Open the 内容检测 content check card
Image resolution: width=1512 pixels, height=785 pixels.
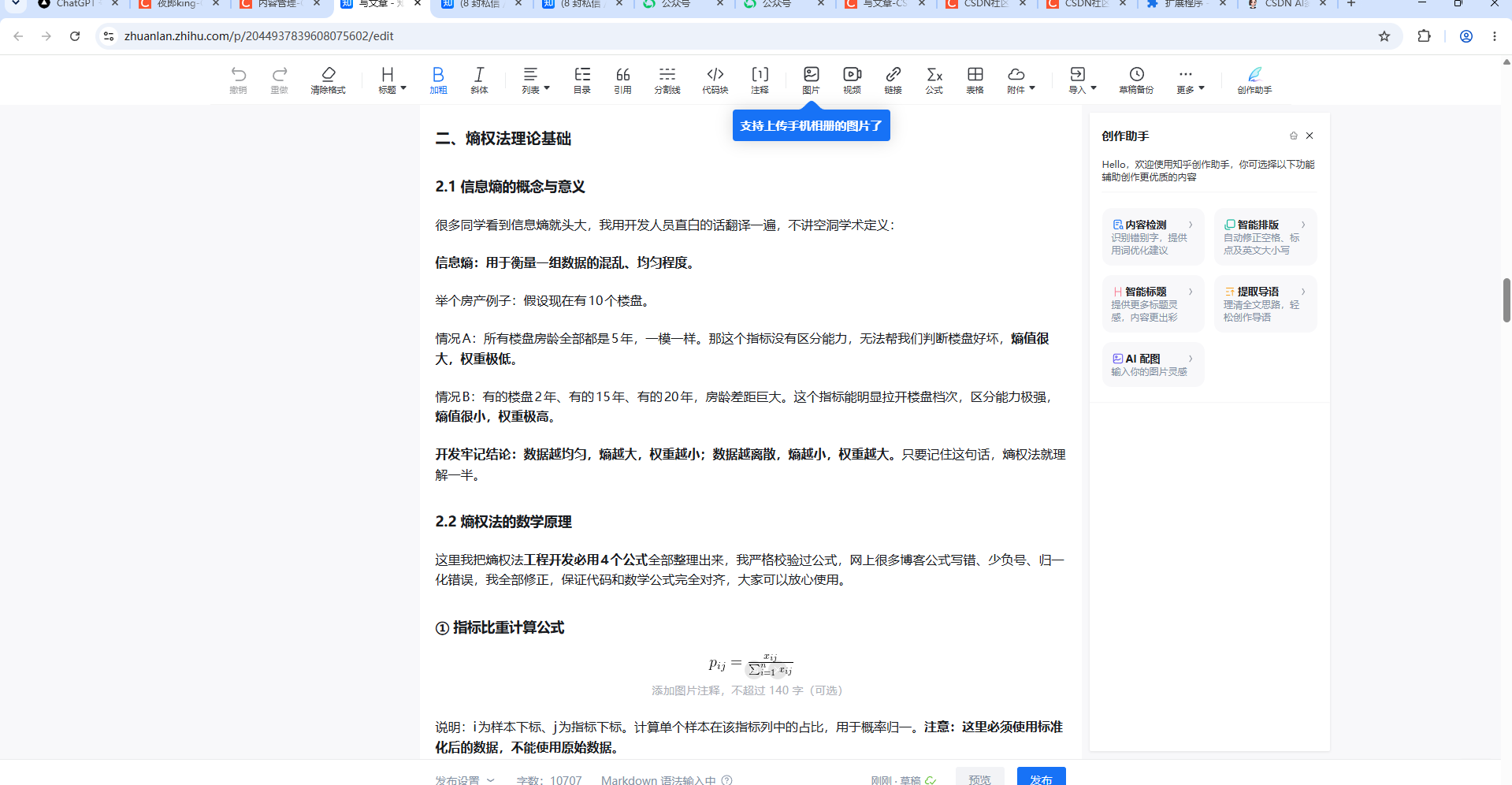tap(1153, 237)
